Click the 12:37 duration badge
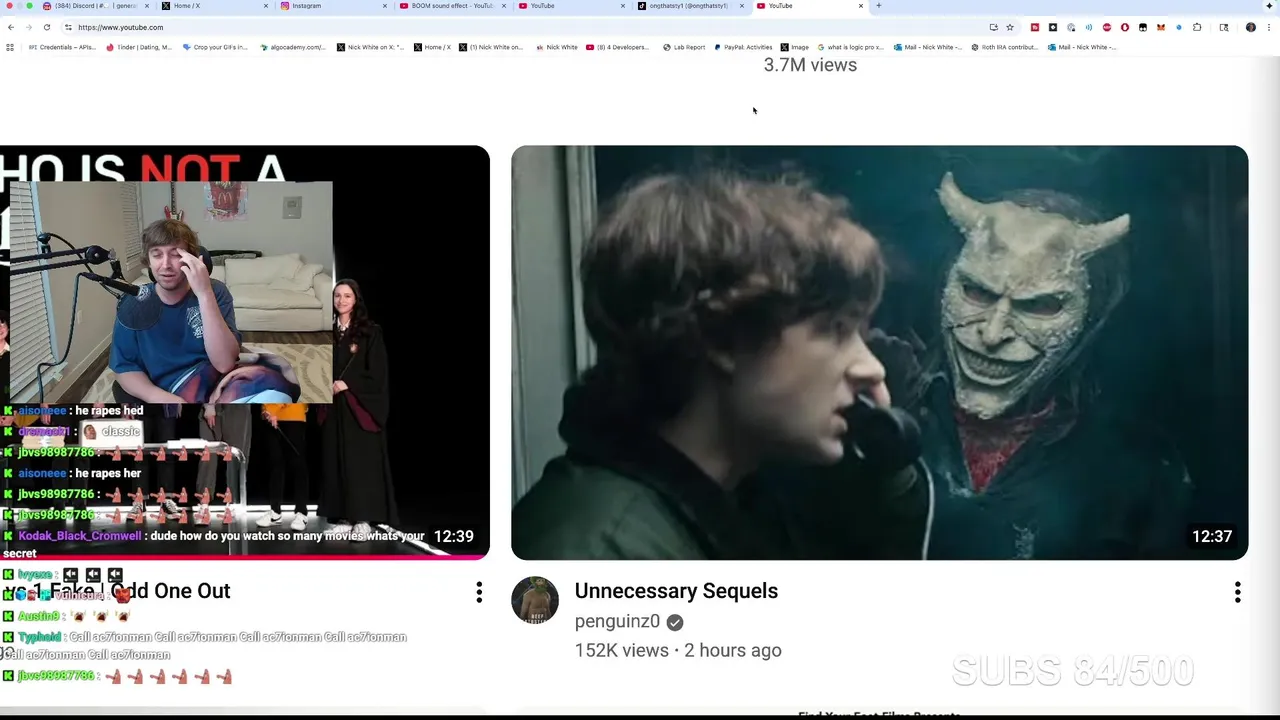The image size is (1280, 720). [1212, 537]
